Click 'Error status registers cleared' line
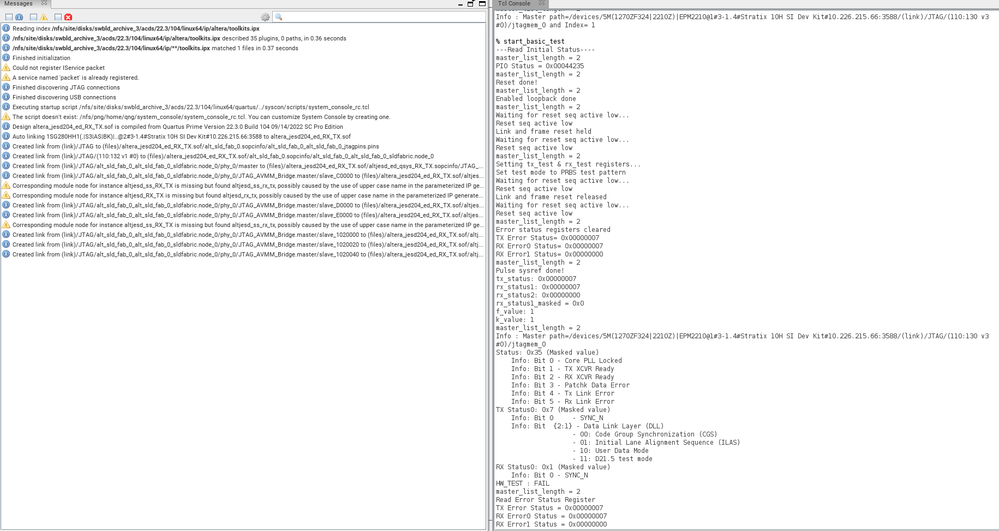 [x=553, y=229]
